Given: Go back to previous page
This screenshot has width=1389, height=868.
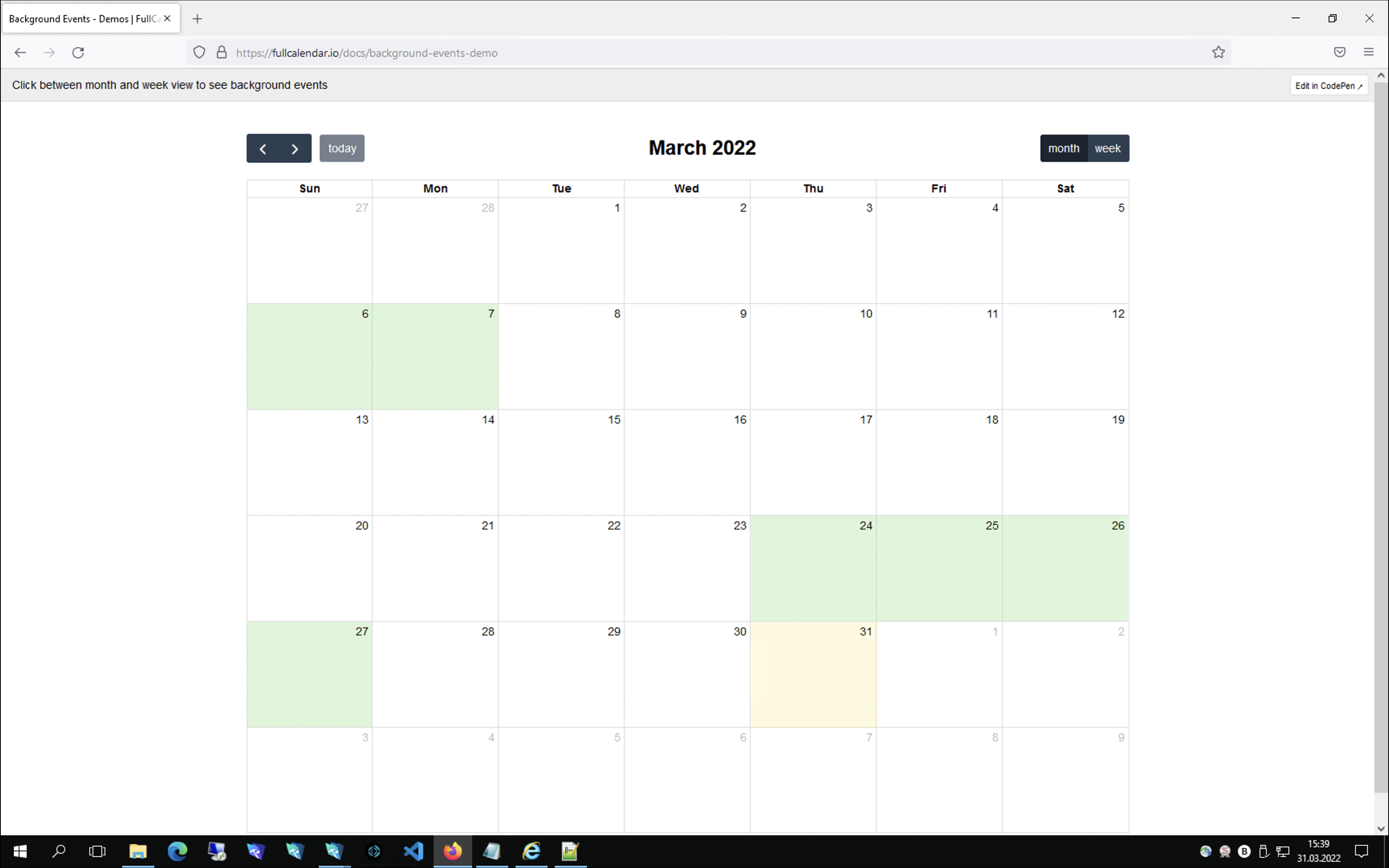Looking at the screenshot, I should point(20,53).
